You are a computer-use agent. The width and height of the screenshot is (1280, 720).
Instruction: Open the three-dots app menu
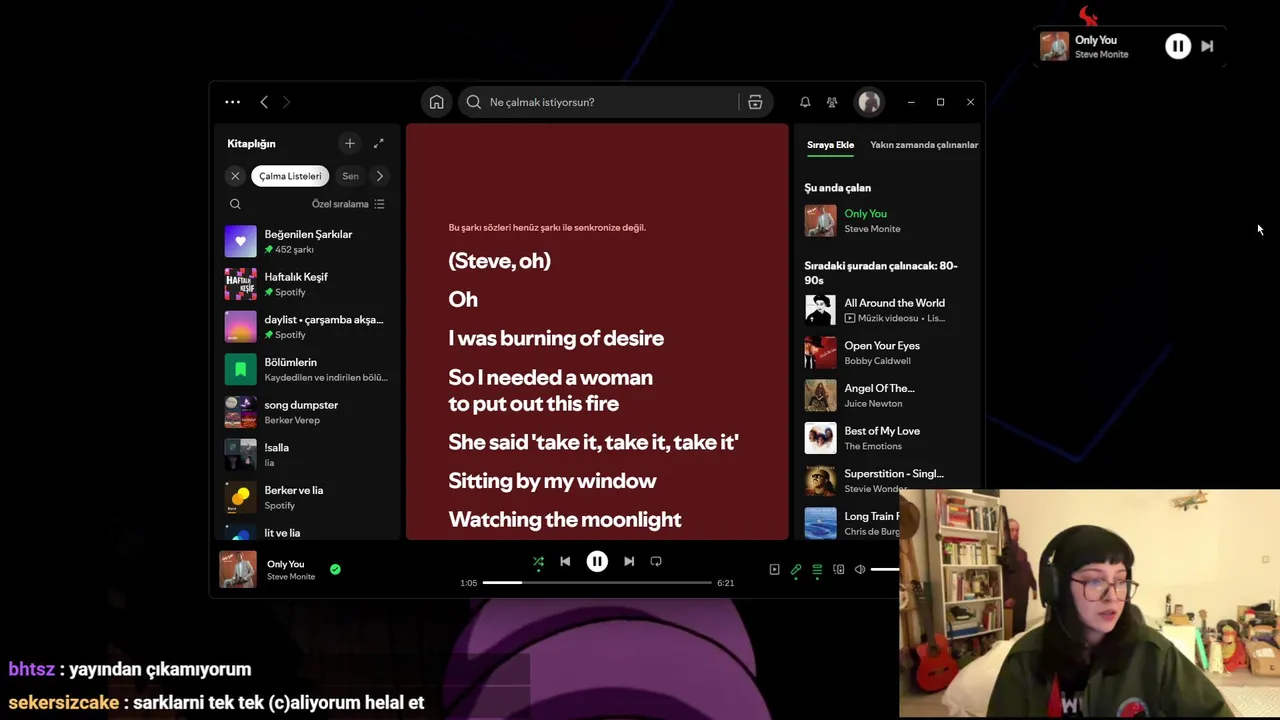(x=232, y=102)
